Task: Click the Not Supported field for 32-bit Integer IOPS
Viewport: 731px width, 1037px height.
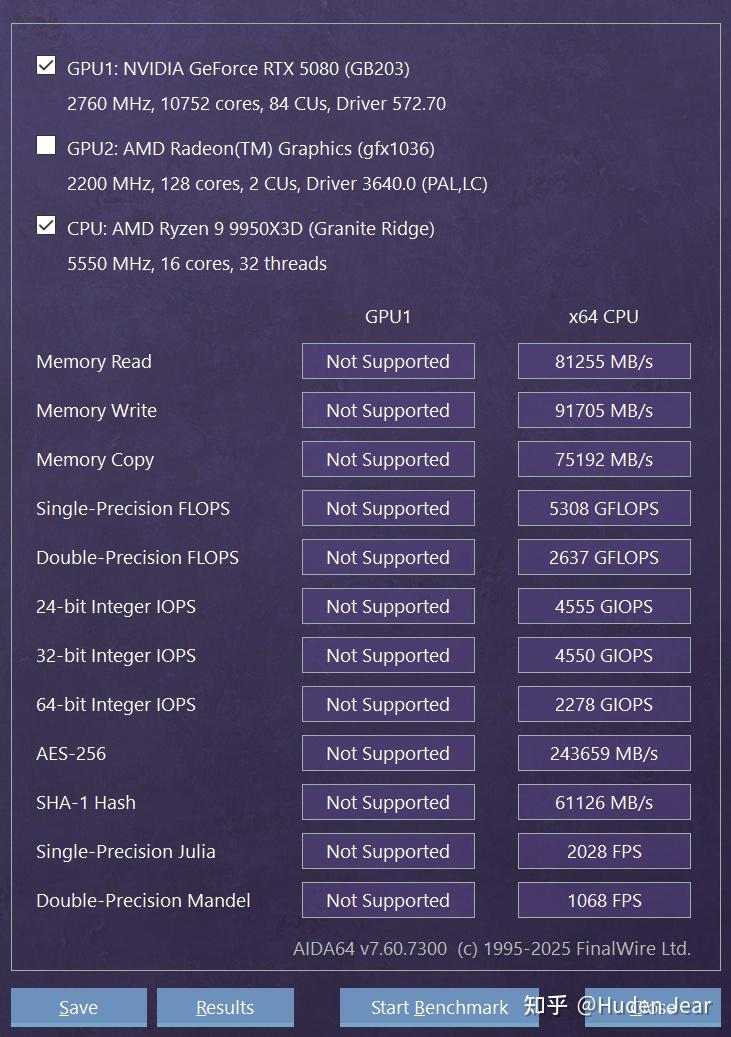Action: click(388, 655)
